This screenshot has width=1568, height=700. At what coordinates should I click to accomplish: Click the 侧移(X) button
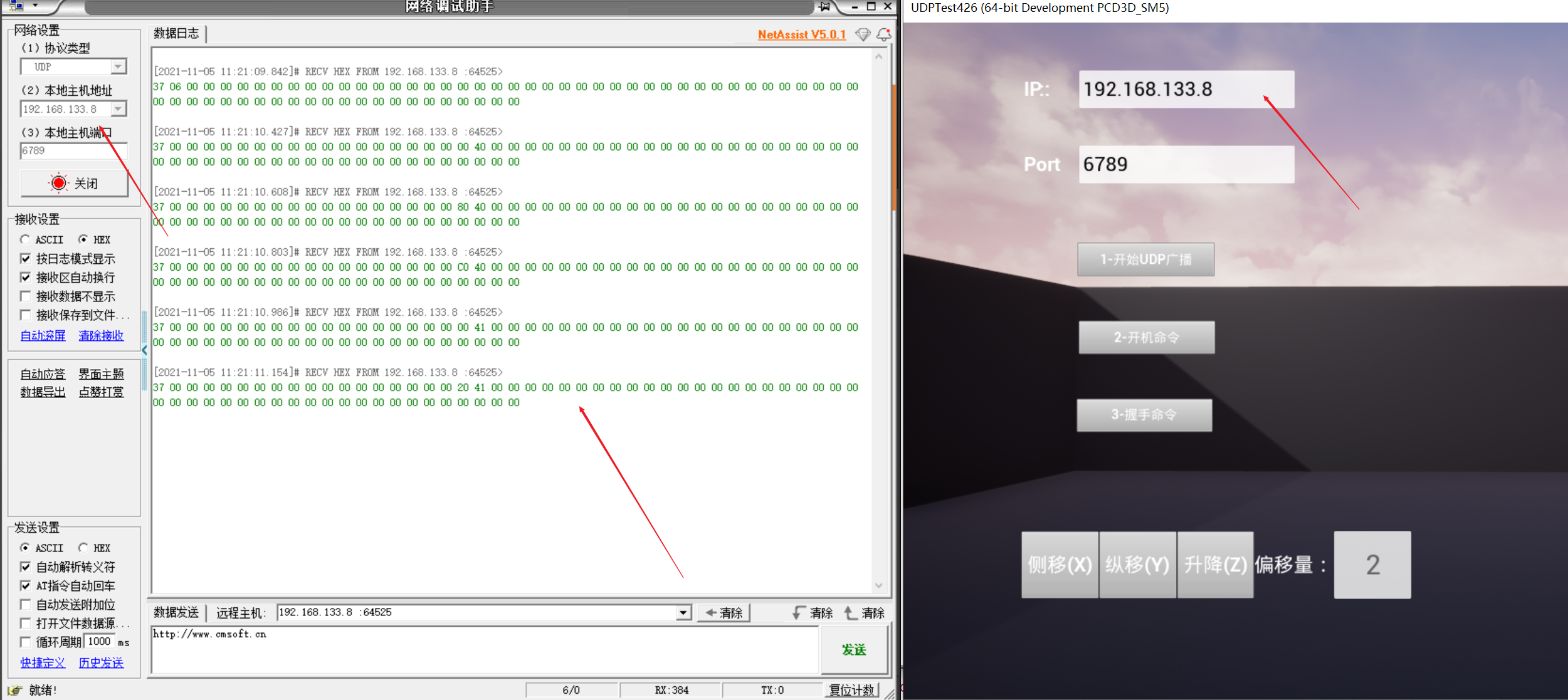click(x=1060, y=565)
